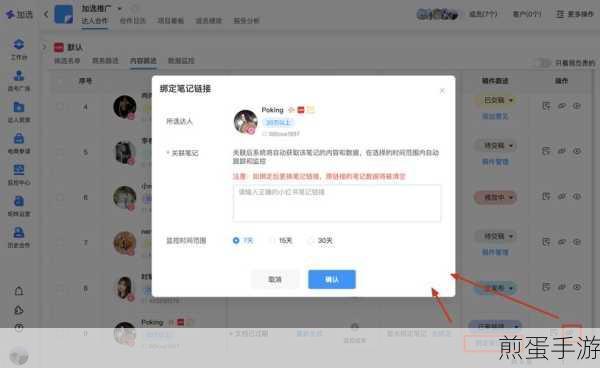Toggle the eye icon in row 5

tap(577, 151)
